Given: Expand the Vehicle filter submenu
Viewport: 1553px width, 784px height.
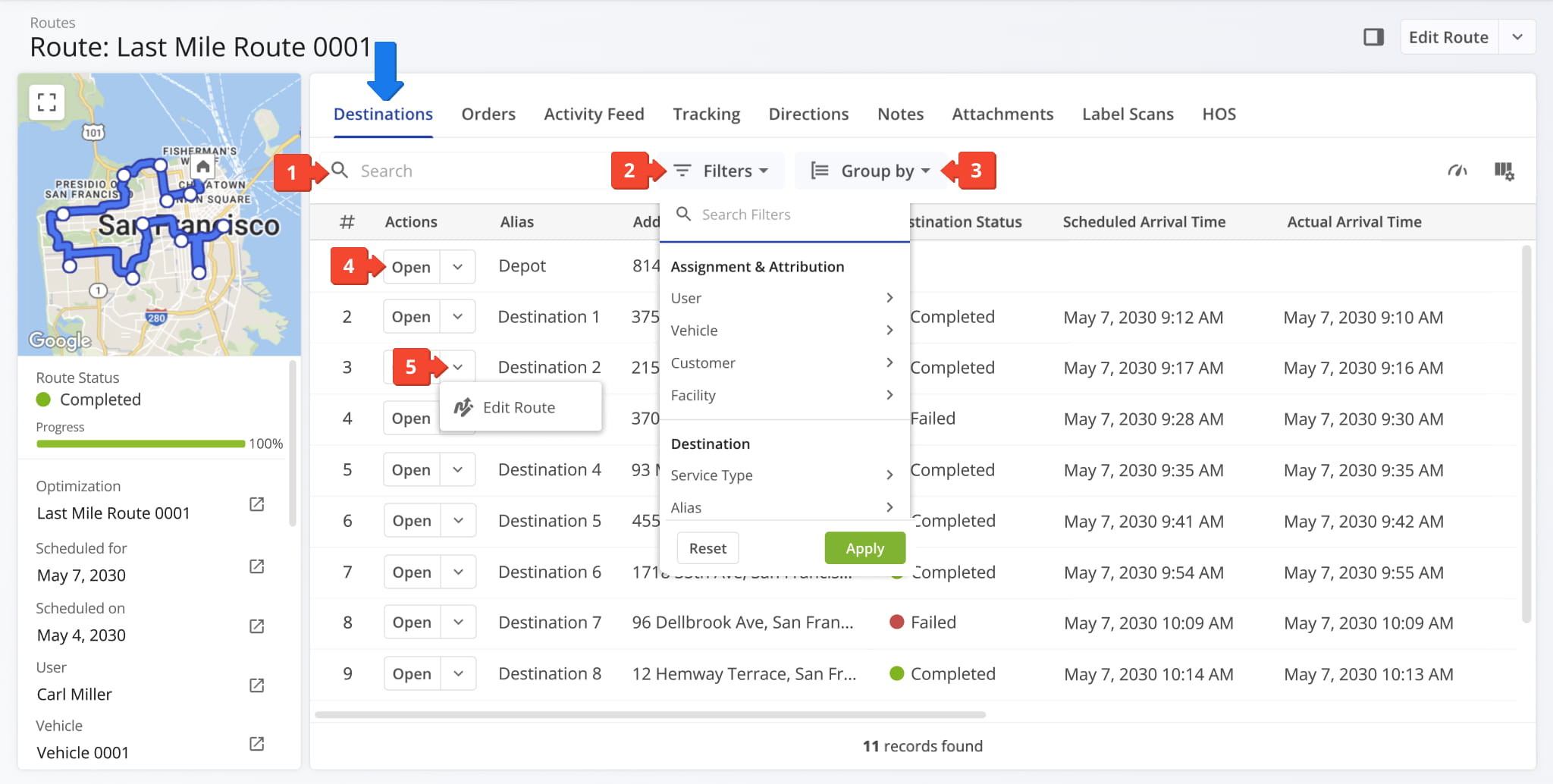Looking at the screenshot, I should coord(781,331).
